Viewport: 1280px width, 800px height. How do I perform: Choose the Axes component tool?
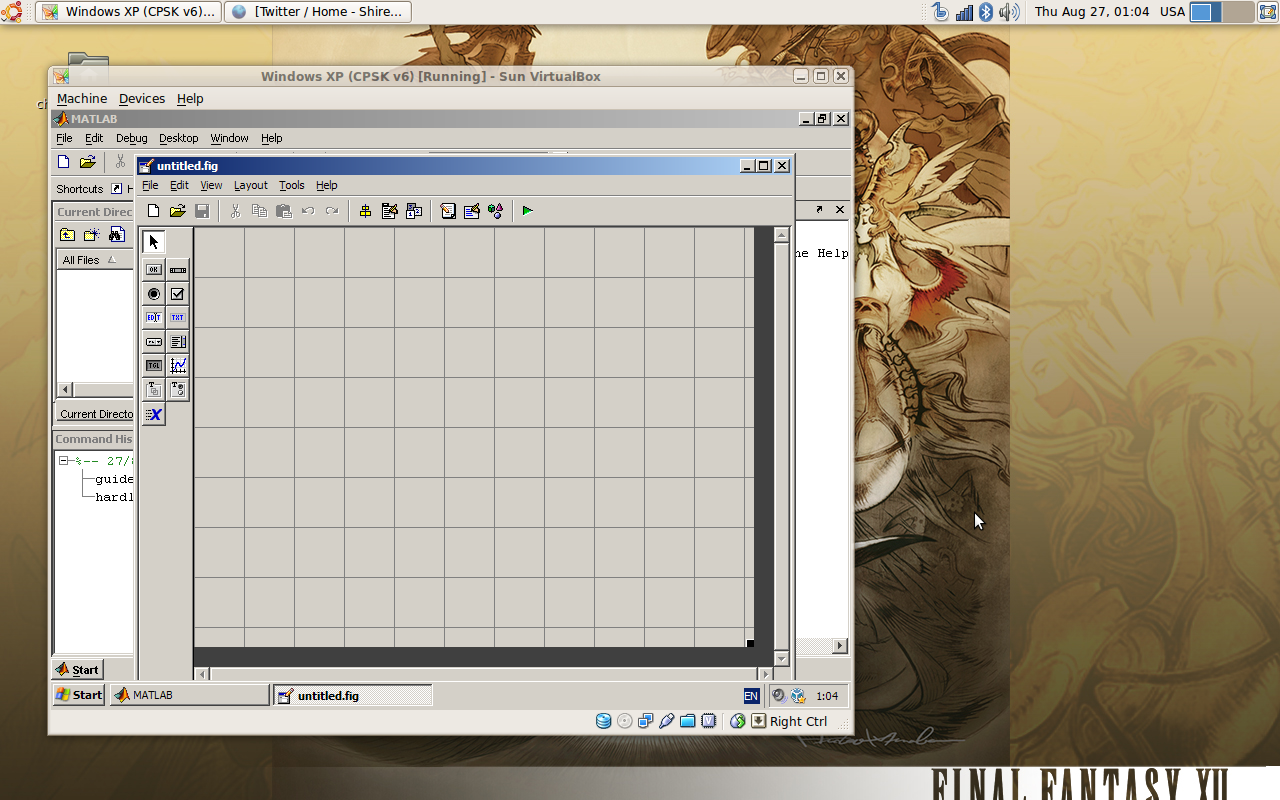(178, 366)
